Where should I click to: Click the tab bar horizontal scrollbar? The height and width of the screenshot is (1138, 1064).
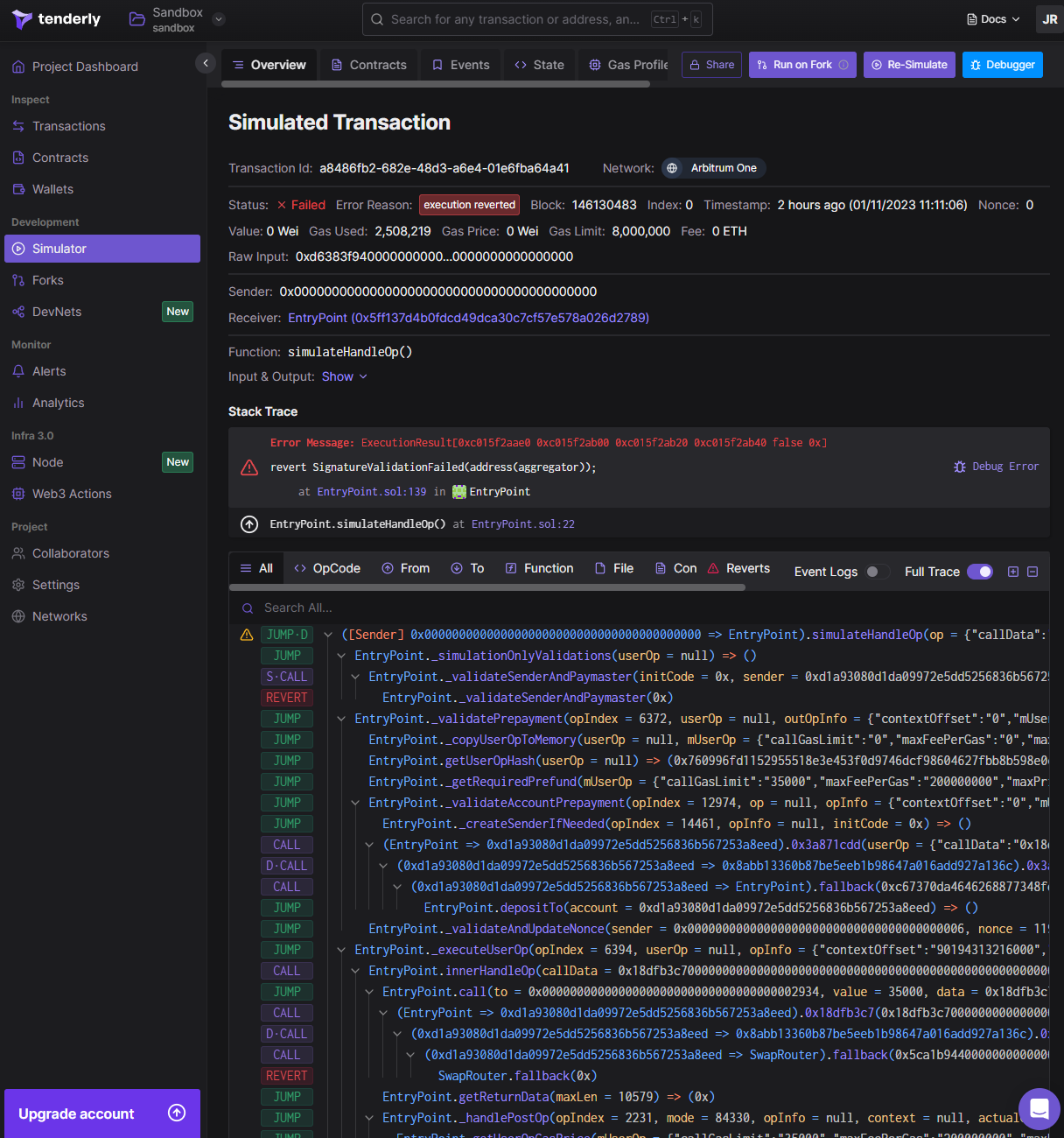(x=436, y=84)
